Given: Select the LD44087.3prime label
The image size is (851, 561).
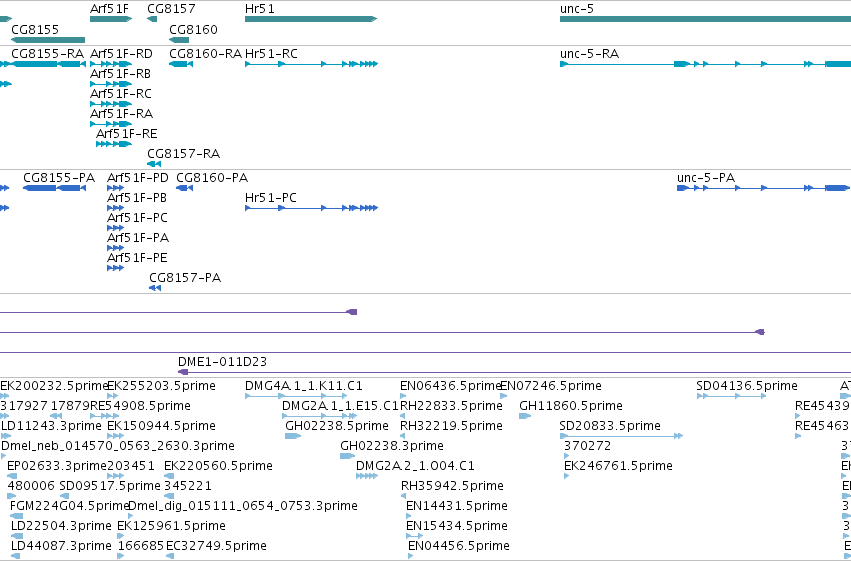Looking at the screenshot, I should point(61,546).
